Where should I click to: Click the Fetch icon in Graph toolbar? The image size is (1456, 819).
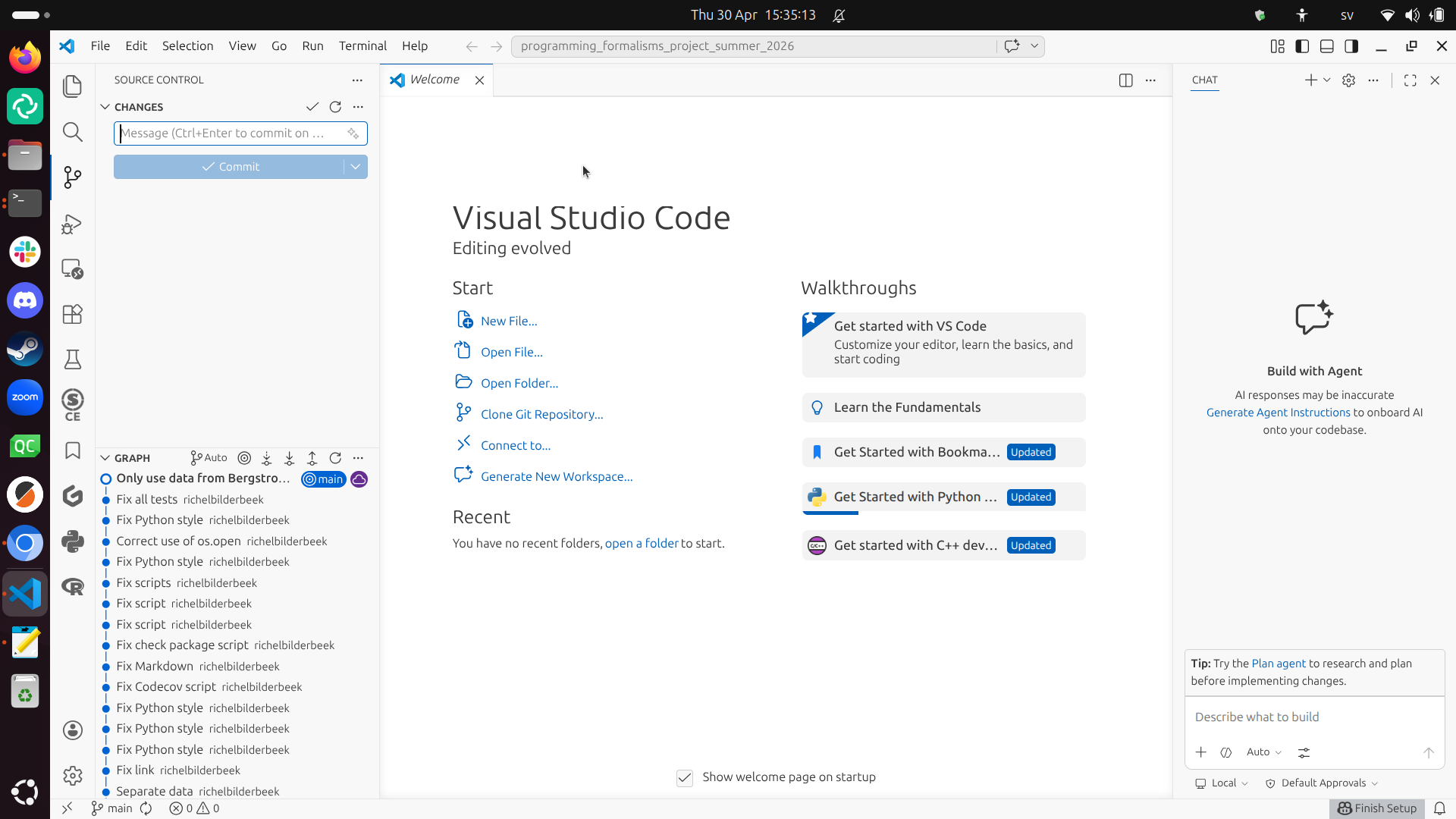(x=267, y=458)
